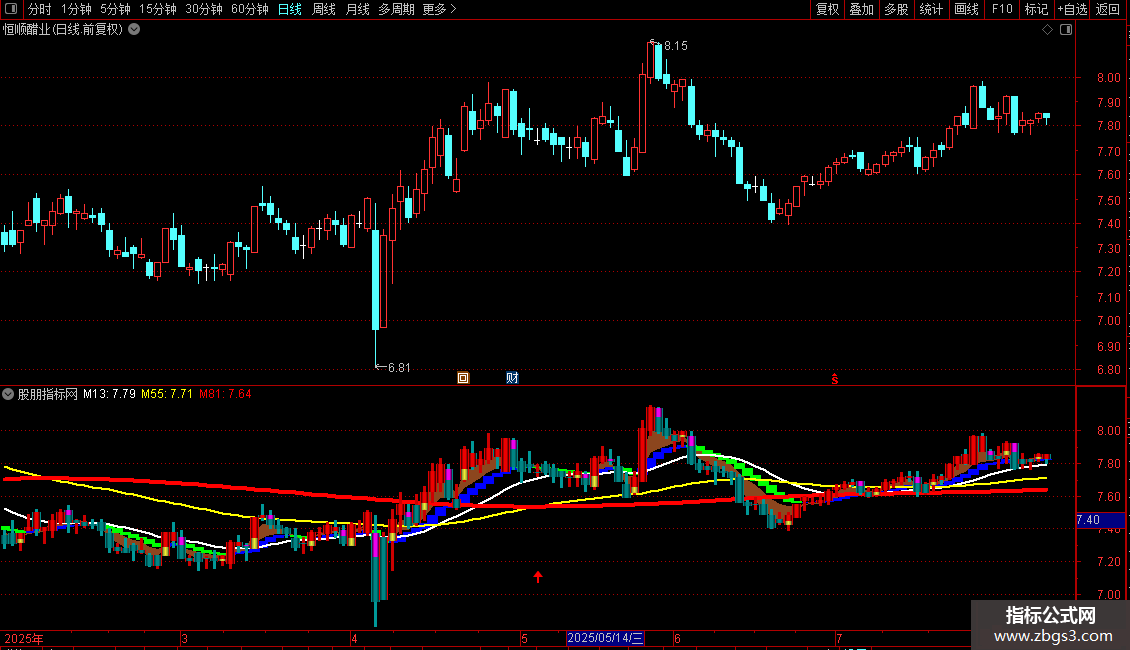Image resolution: width=1130 pixels, height=650 pixels.
Task: Click the 2025年 timeline label
Action: [x=24, y=638]
